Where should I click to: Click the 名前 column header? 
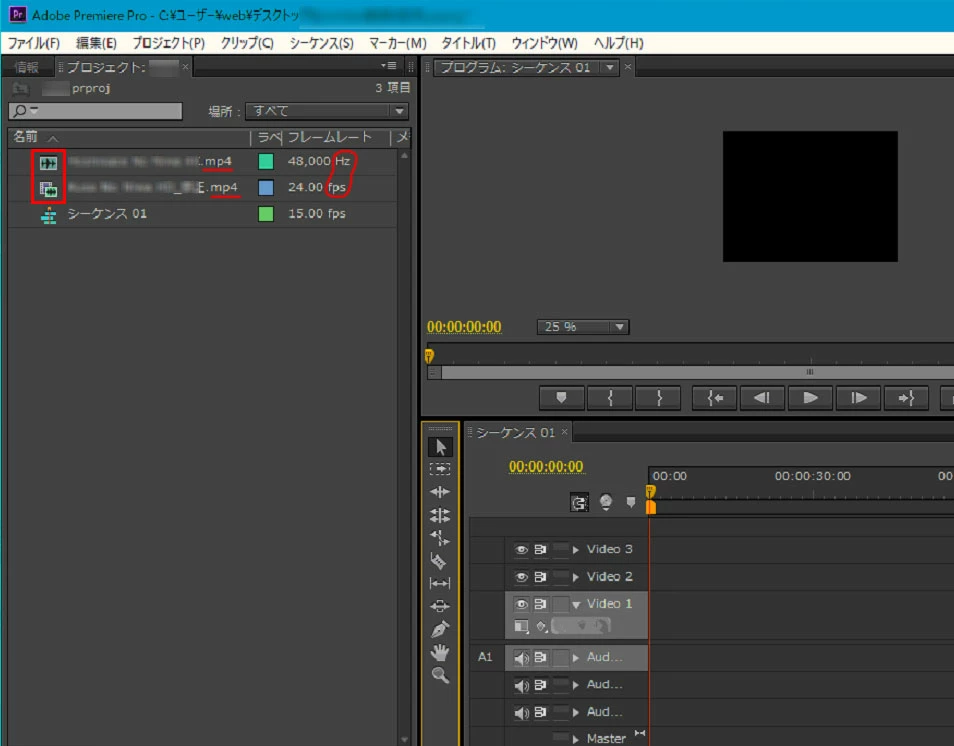26,137
